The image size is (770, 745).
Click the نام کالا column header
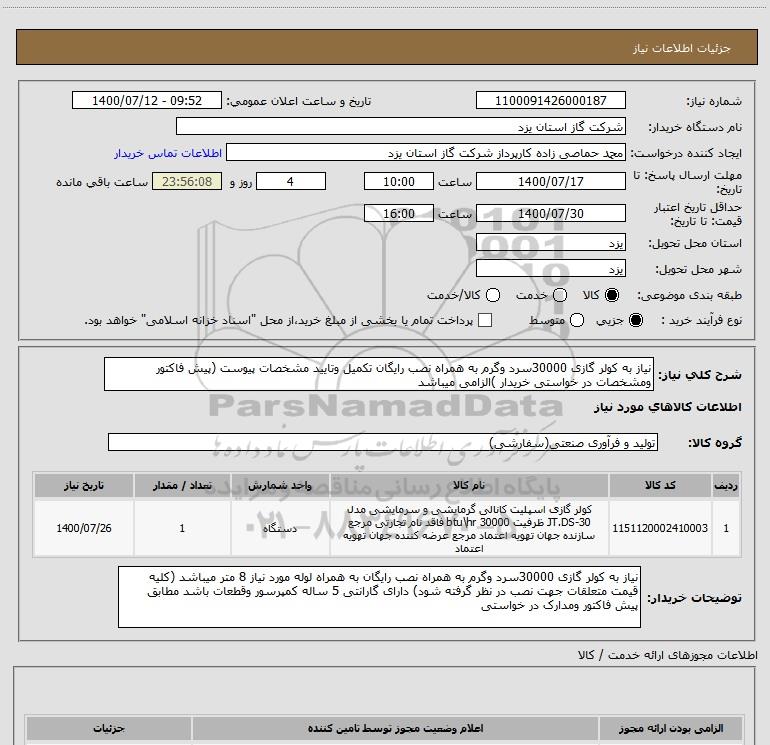click(469, 486)
